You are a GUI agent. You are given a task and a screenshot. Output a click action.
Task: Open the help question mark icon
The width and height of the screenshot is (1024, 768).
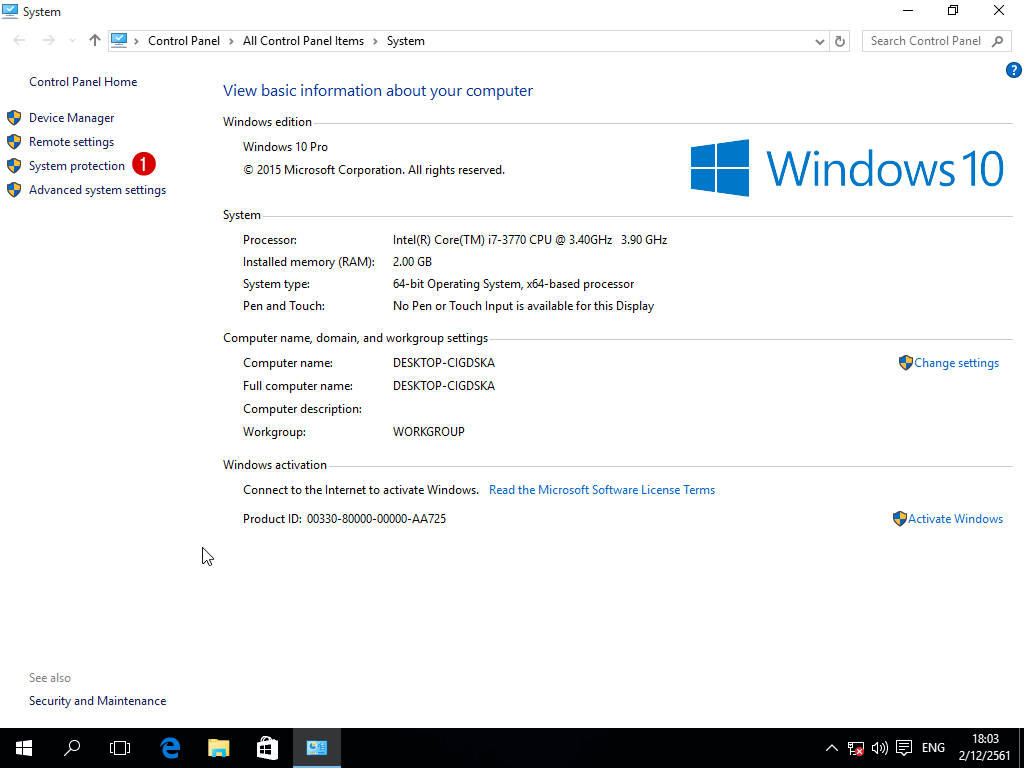click(x=1014, y=70)
